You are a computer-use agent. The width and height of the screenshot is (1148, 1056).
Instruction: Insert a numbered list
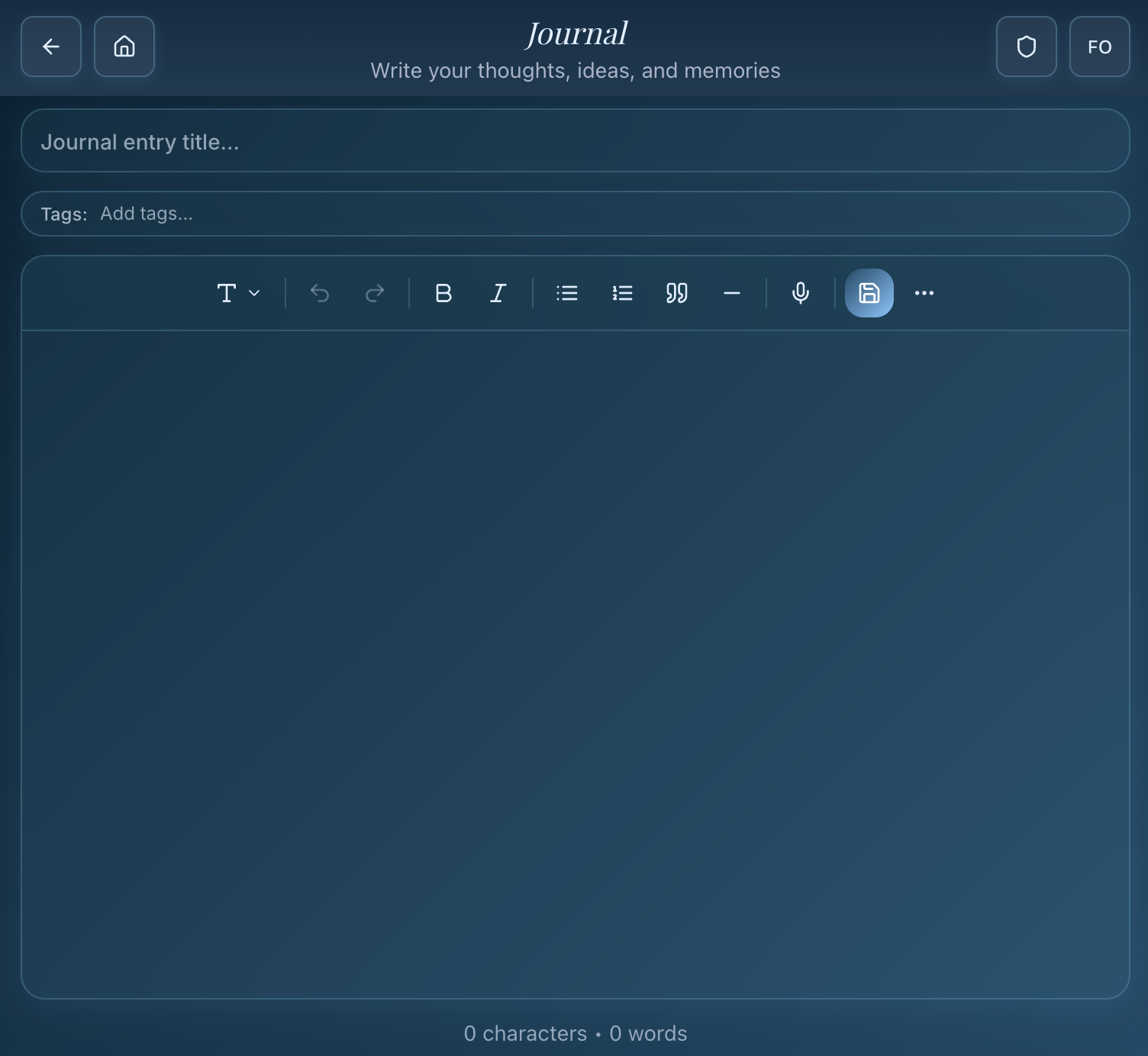click(622, 293)
